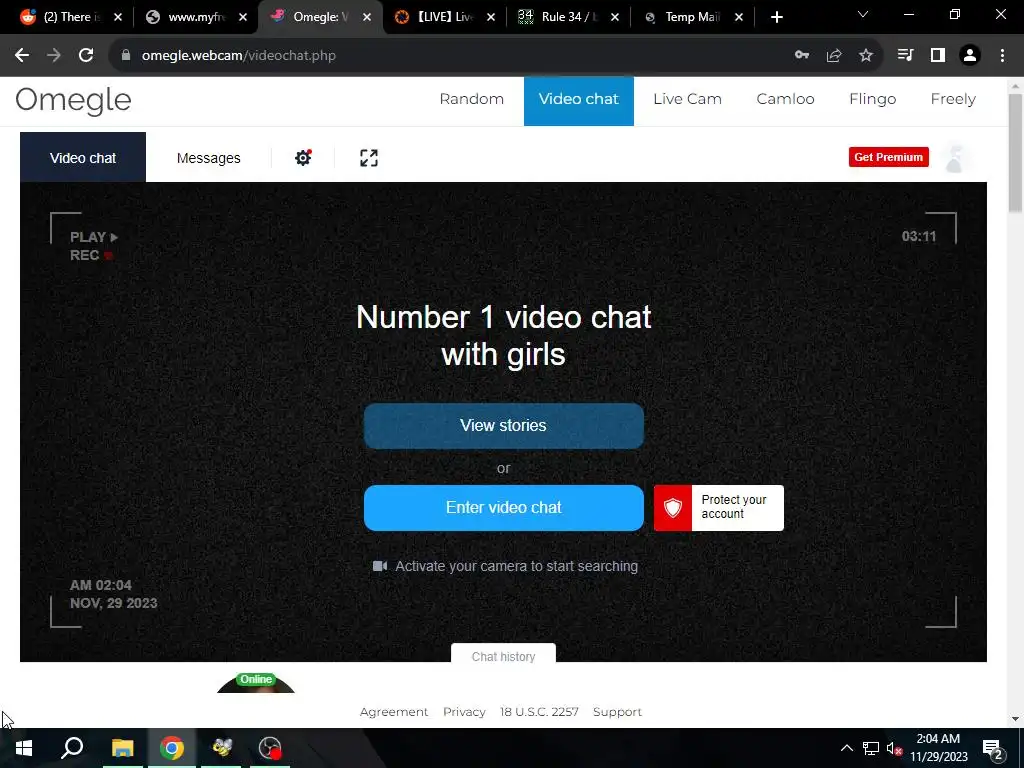This screenshot has width=1024, height=768.
Task: Toggle the Chrome side panel icon
Action: pos(938,56)
